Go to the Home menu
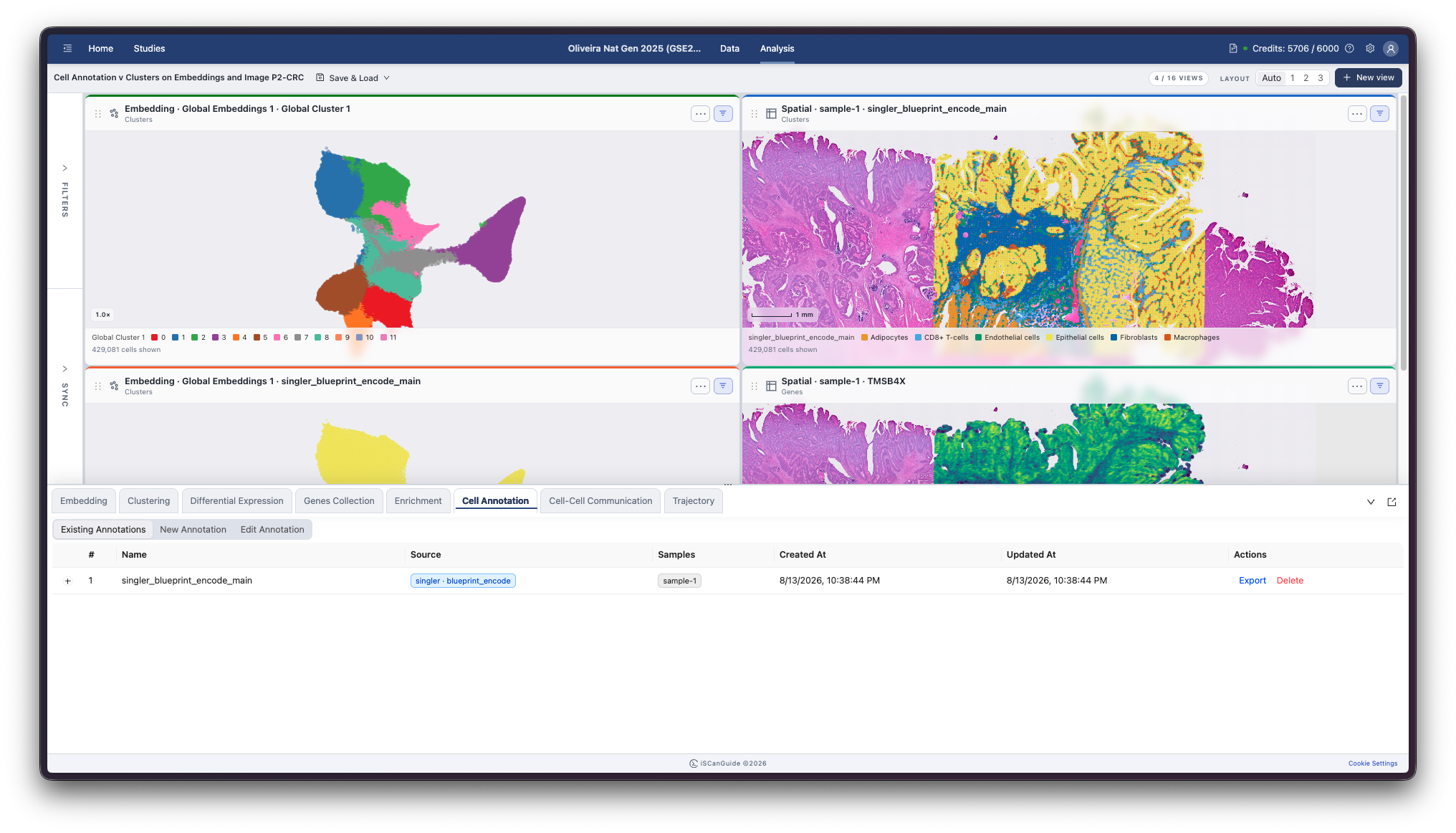 pyautogui.click(x=100, y=49)
